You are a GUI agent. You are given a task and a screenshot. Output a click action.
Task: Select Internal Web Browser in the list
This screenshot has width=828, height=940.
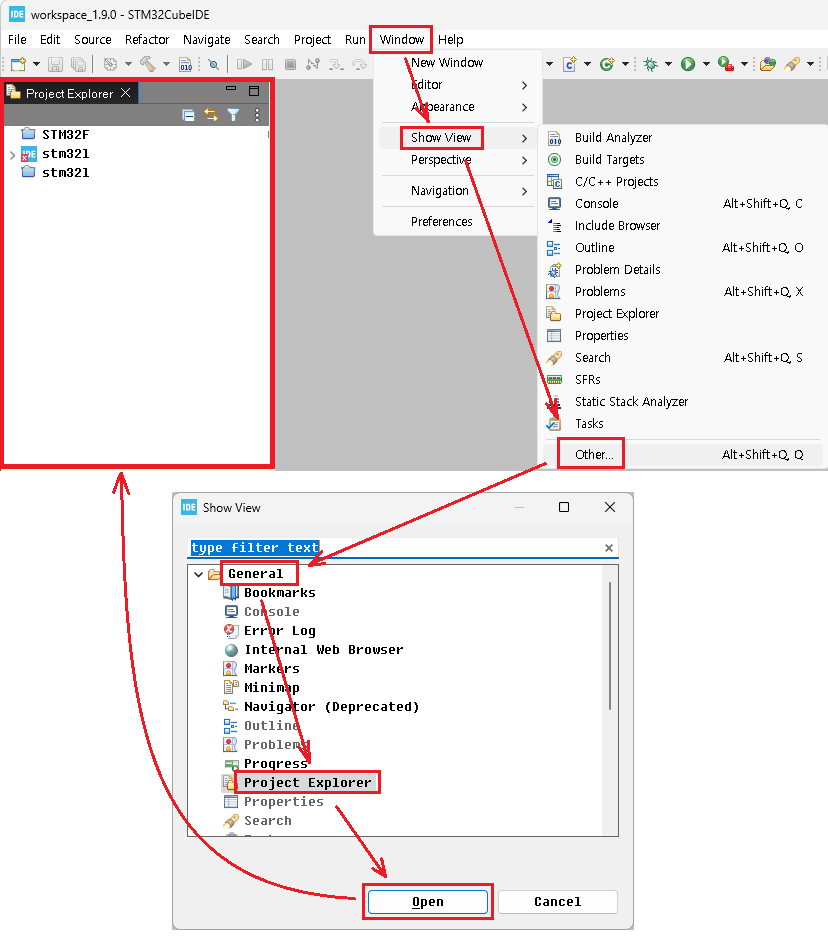point(324,650)
